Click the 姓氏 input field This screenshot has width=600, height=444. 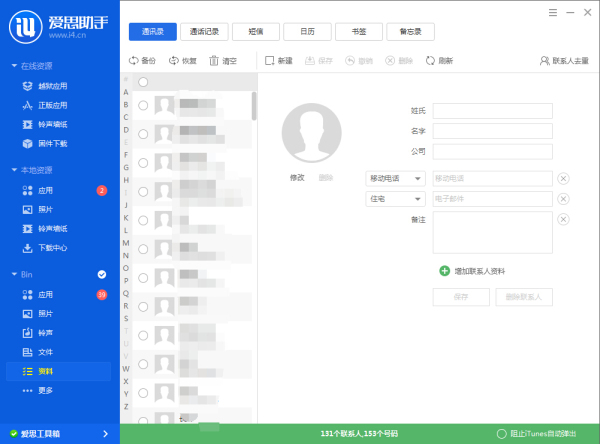point(493,110)
